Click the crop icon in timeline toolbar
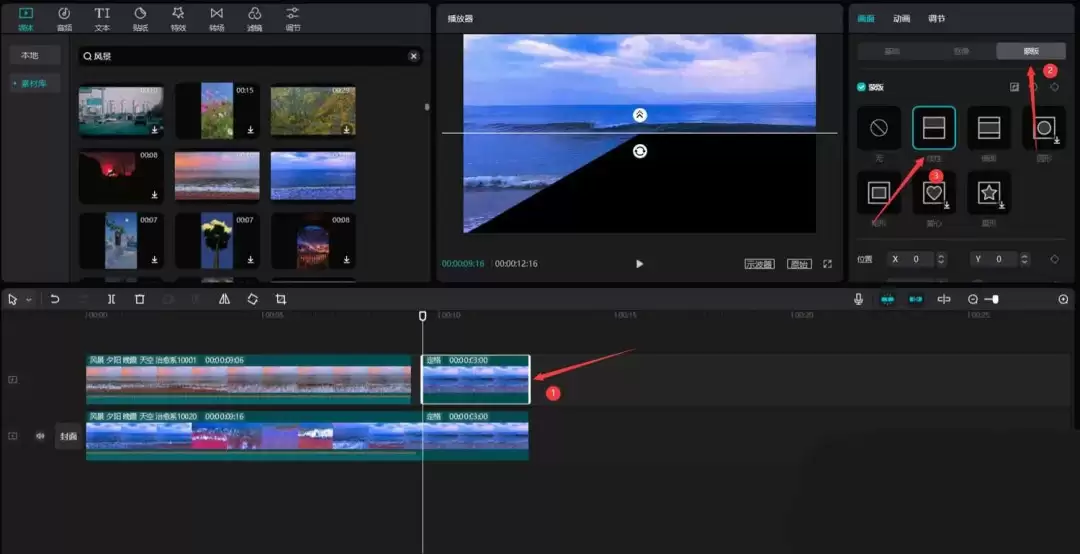 coord(281,299)
